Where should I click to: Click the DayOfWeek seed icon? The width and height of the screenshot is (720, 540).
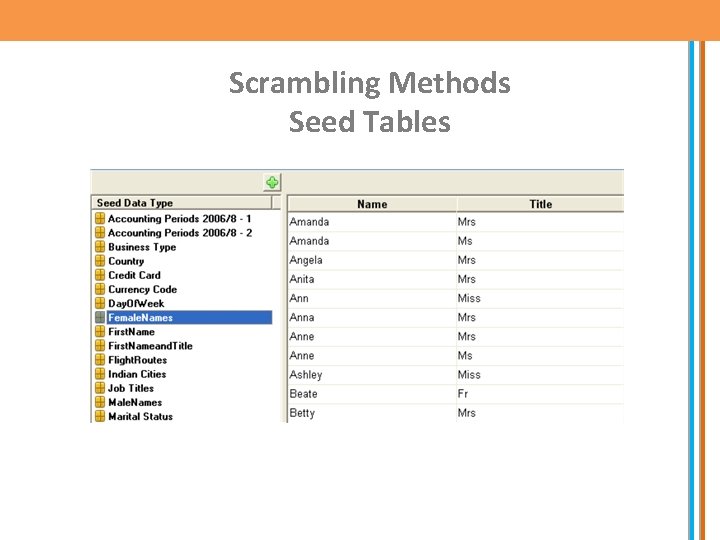(x=100, y=303)
